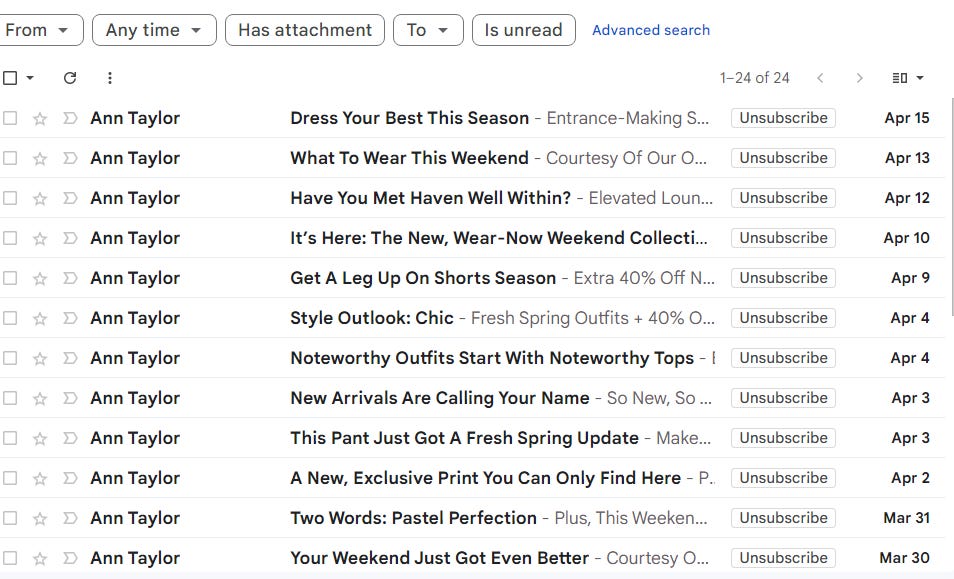
Task: Star the Get A Leg Up On Shorts email
Action: 40,279
